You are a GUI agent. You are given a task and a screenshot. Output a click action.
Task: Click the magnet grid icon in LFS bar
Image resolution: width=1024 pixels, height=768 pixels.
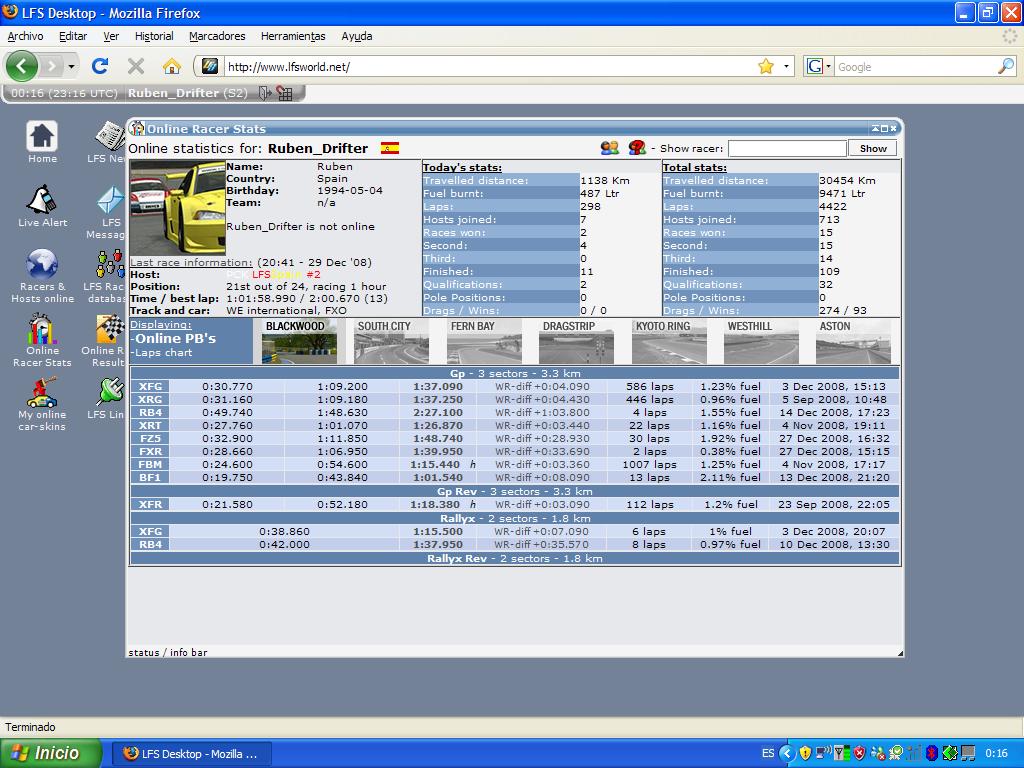click(x=284, y=93)
